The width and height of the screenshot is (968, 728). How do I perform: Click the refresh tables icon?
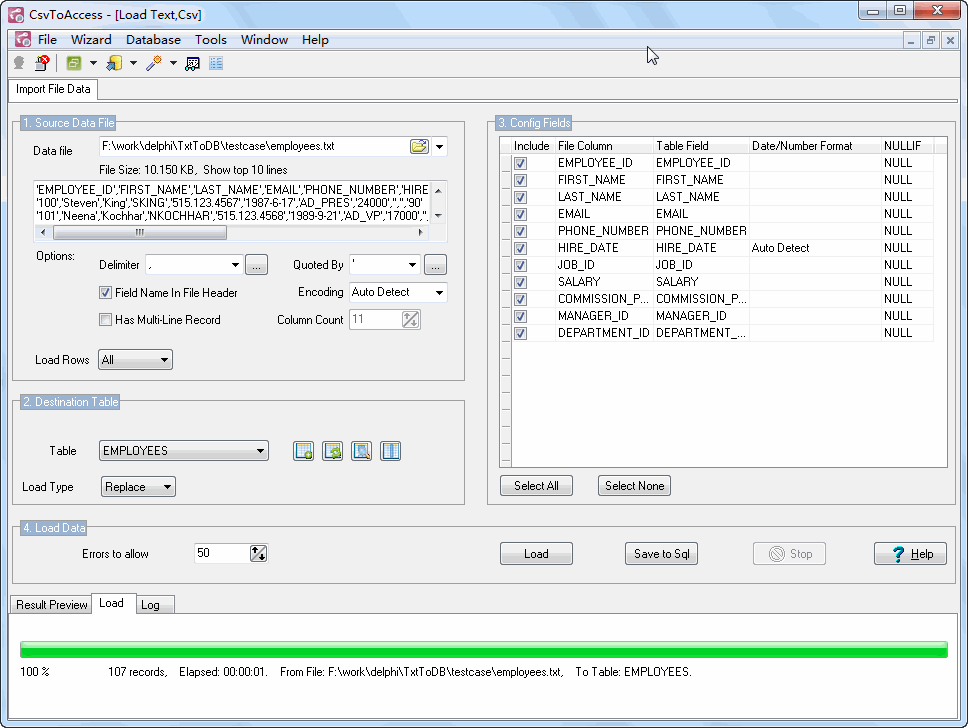click(x=333, y=451)
